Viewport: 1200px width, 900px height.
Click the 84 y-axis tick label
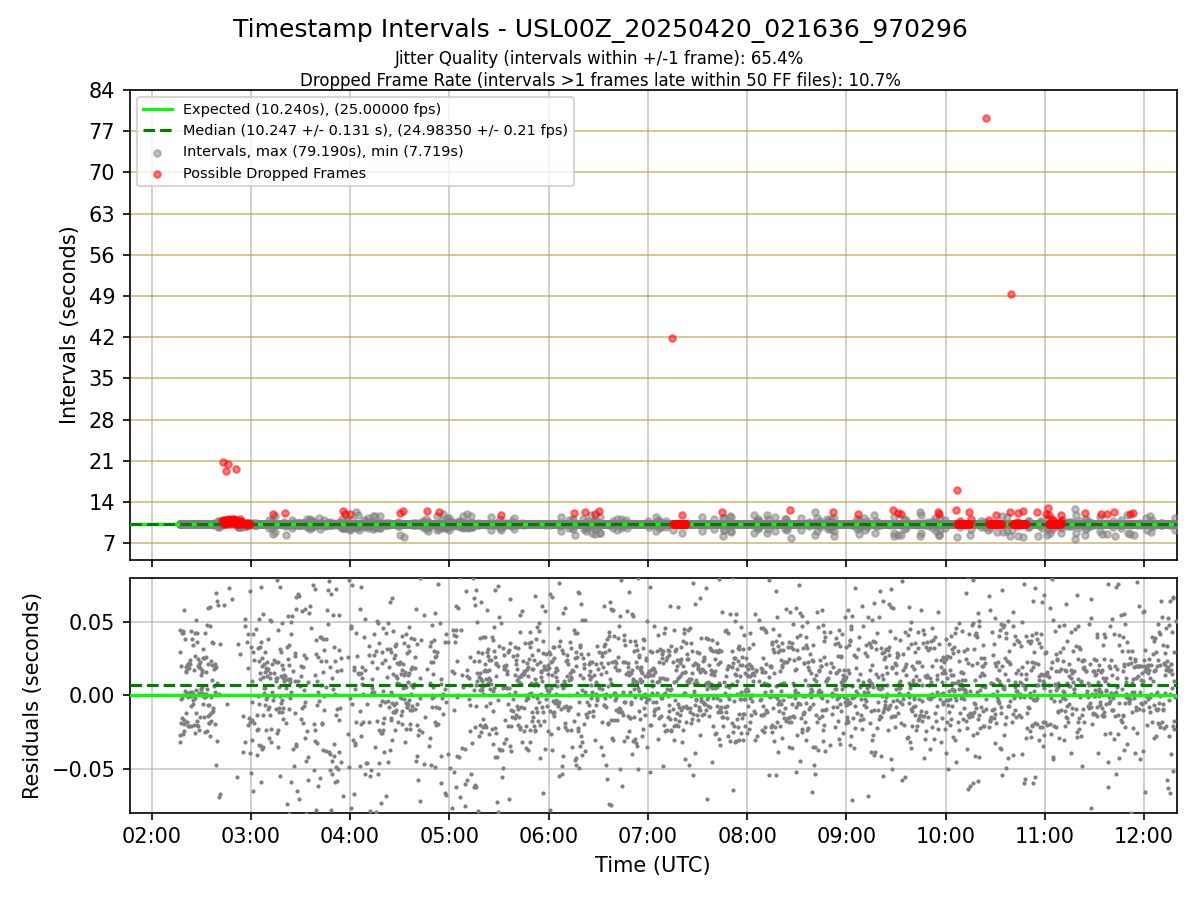[x=103, y=90]
